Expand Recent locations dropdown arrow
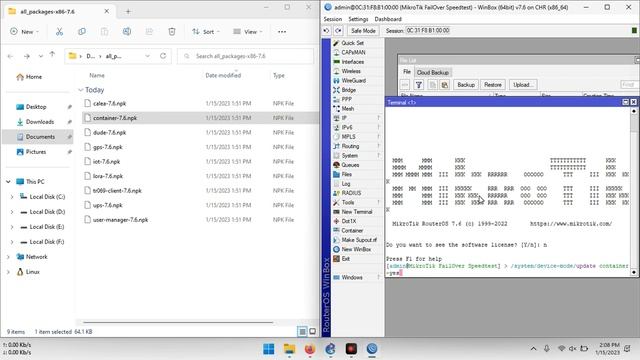Screen dimensions: 640x360 tap(41, 56)
